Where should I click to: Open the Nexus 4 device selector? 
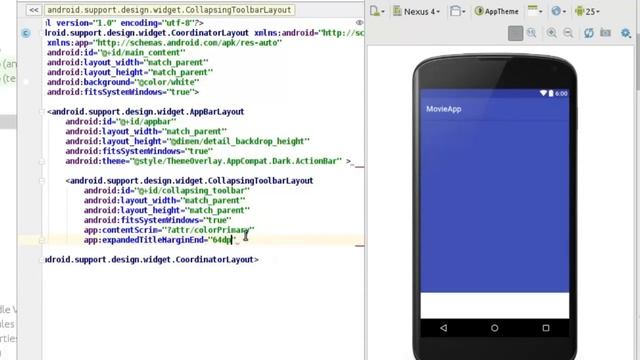pos(416,11)
